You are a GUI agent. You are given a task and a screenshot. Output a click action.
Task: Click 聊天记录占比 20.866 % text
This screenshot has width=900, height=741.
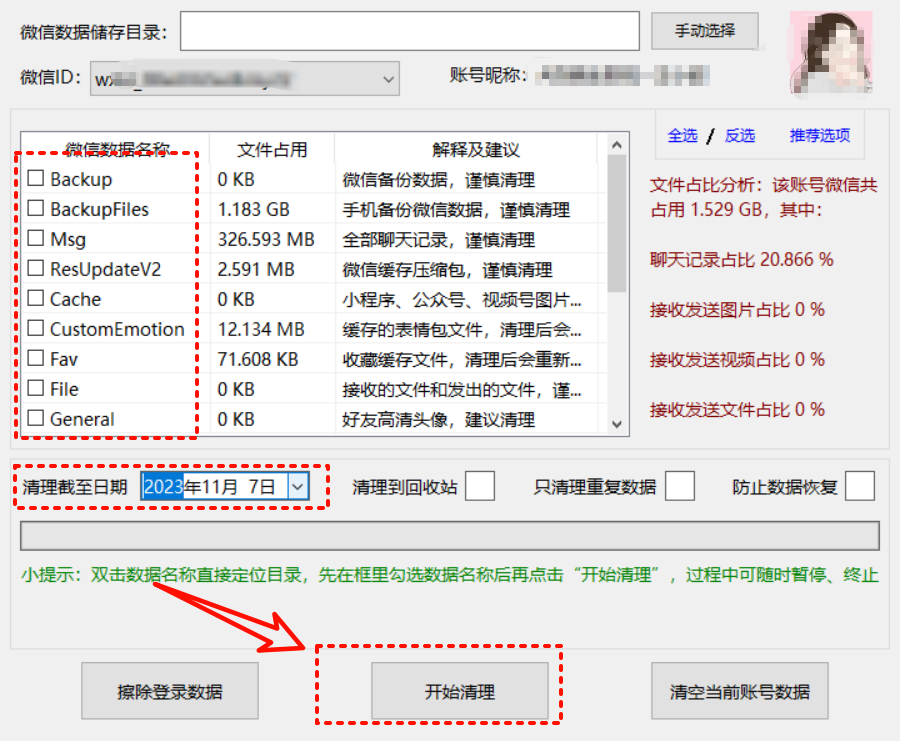click(x=742, y=259)
